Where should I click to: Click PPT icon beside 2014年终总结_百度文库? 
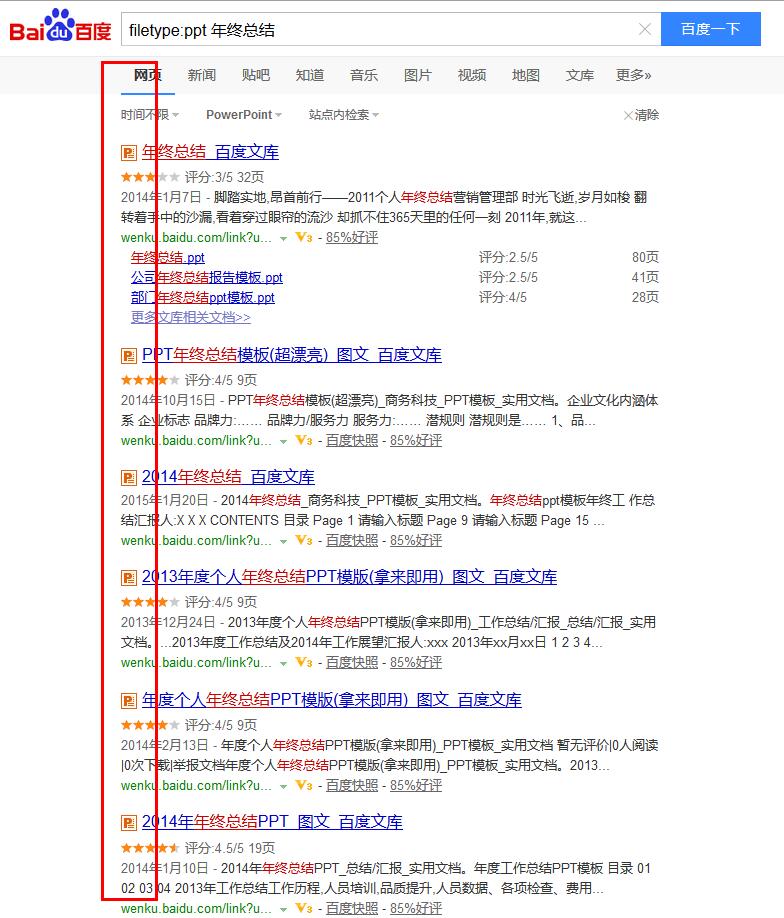point(129,477)
